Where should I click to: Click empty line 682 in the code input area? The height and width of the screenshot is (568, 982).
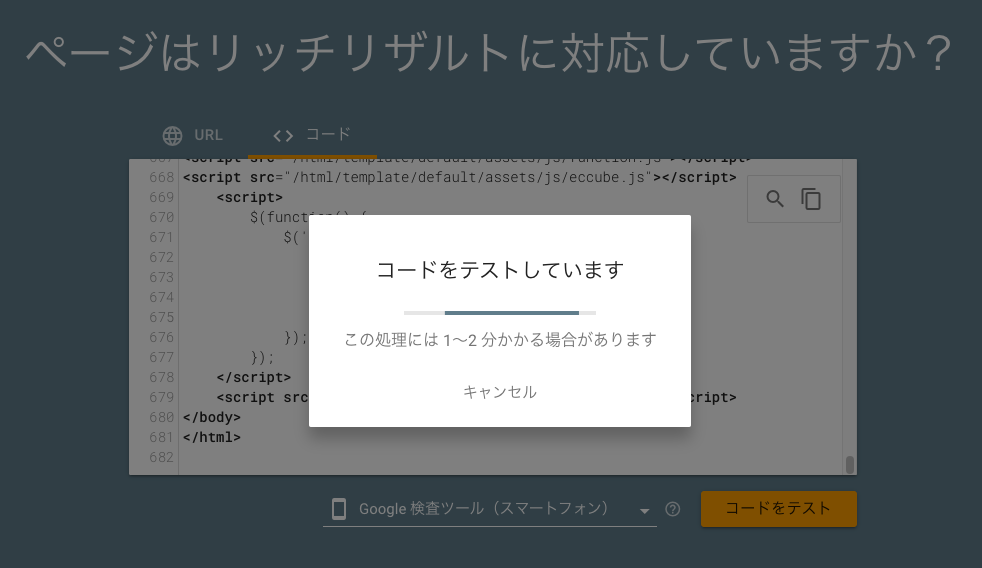(510, 457)
